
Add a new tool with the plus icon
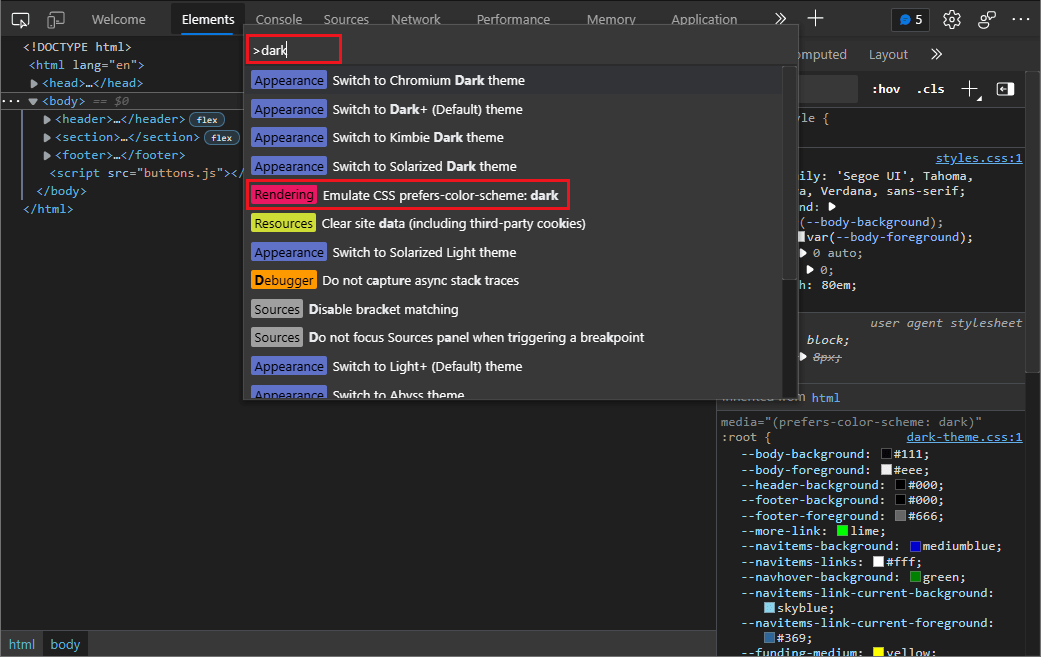pyautogui.click(x=815, y=19)
